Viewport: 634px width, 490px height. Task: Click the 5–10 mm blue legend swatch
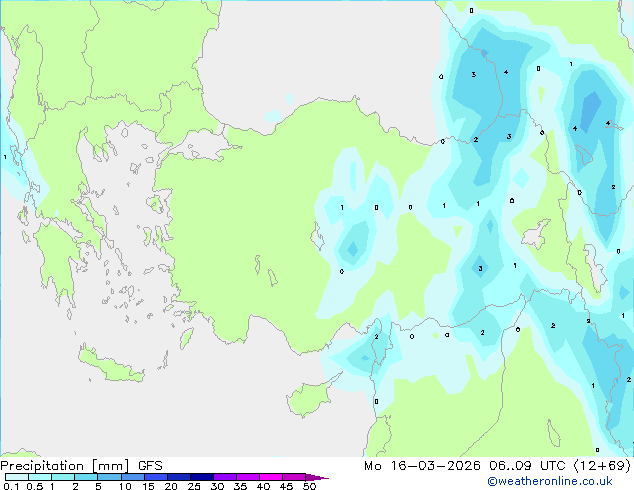(x=109, y=477)
